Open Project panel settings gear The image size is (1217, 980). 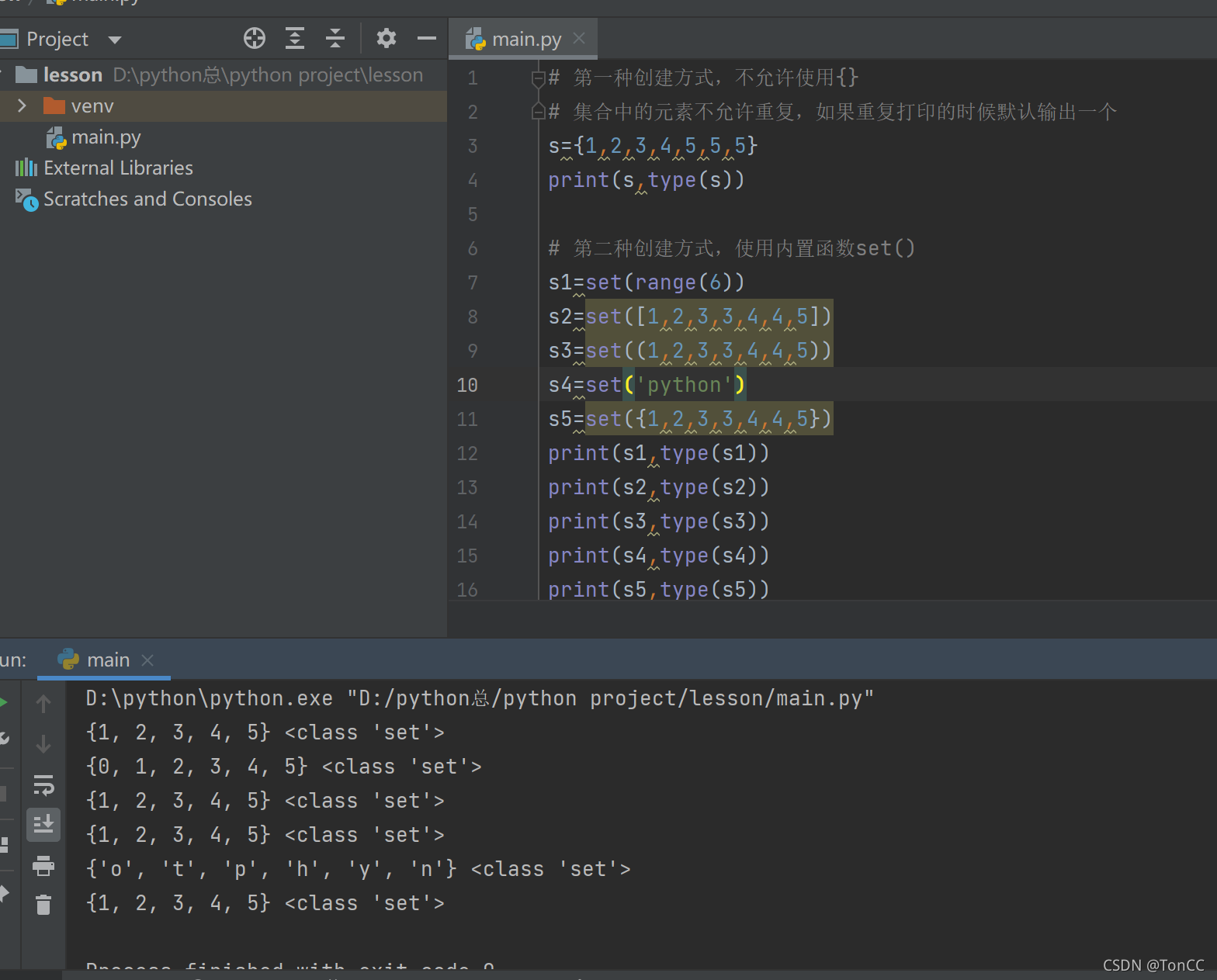point(387,38)
